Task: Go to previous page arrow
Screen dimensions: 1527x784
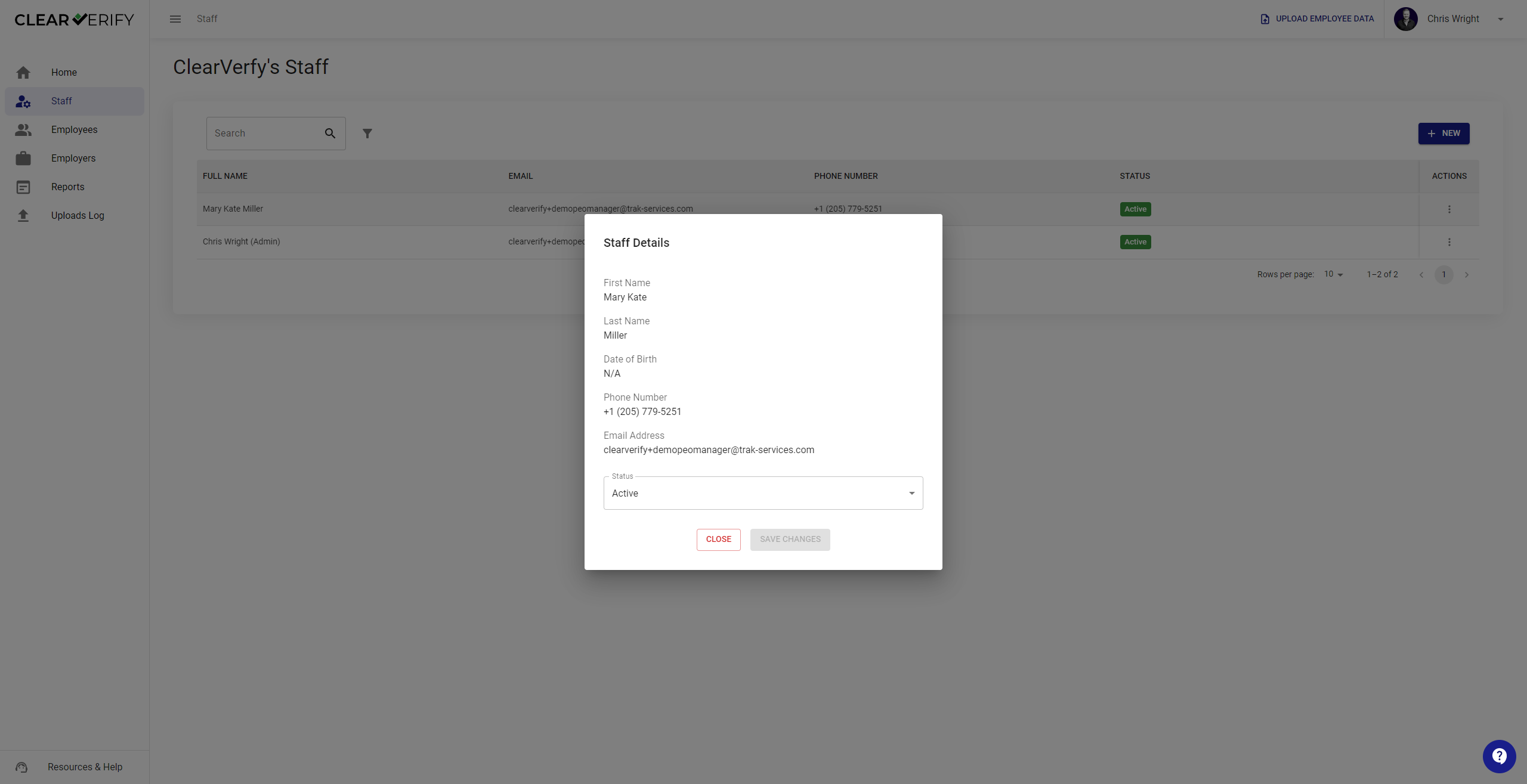Action: click(1421, 275)
